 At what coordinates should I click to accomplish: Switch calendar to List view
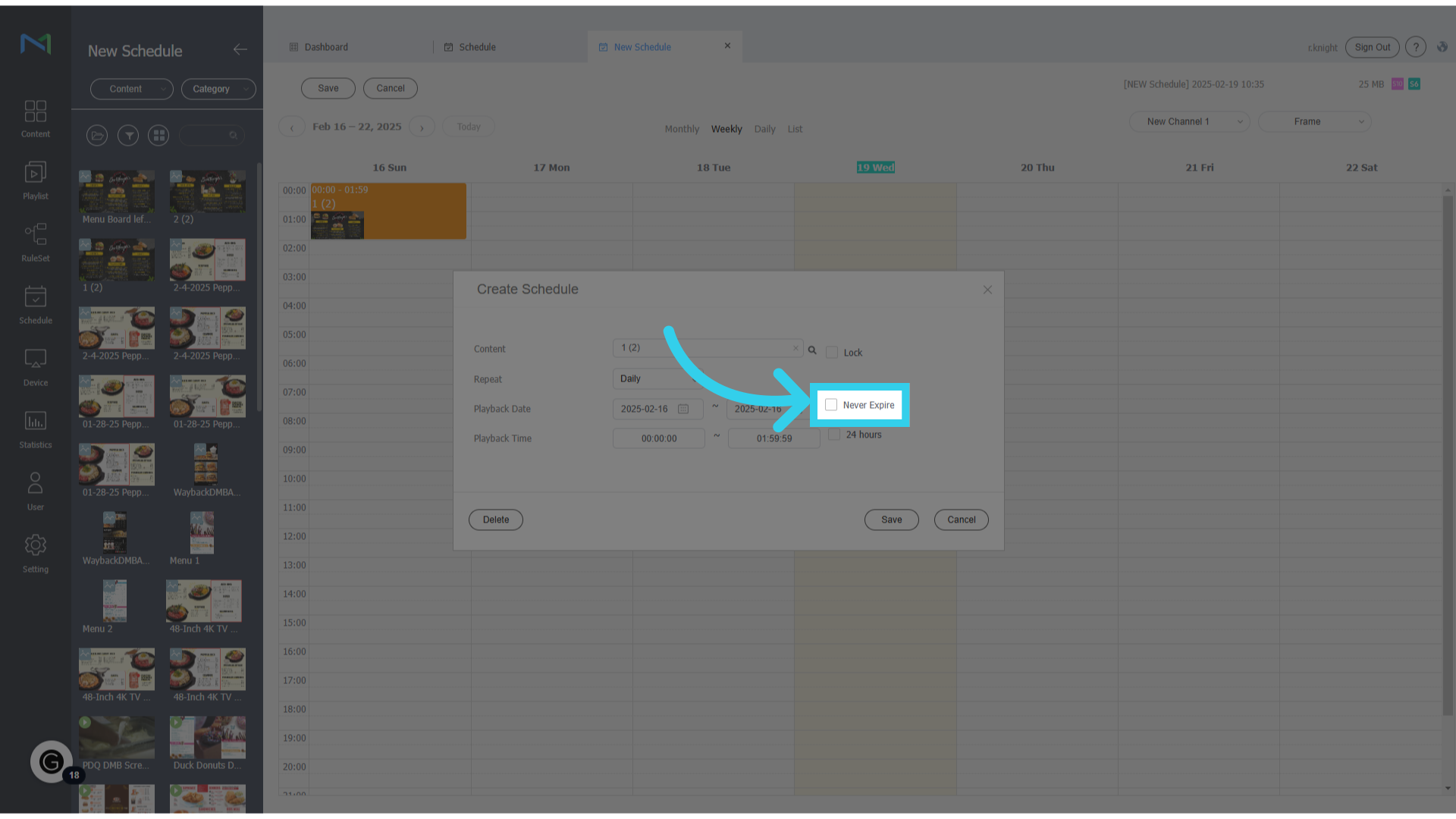click(x=795, y=129)
